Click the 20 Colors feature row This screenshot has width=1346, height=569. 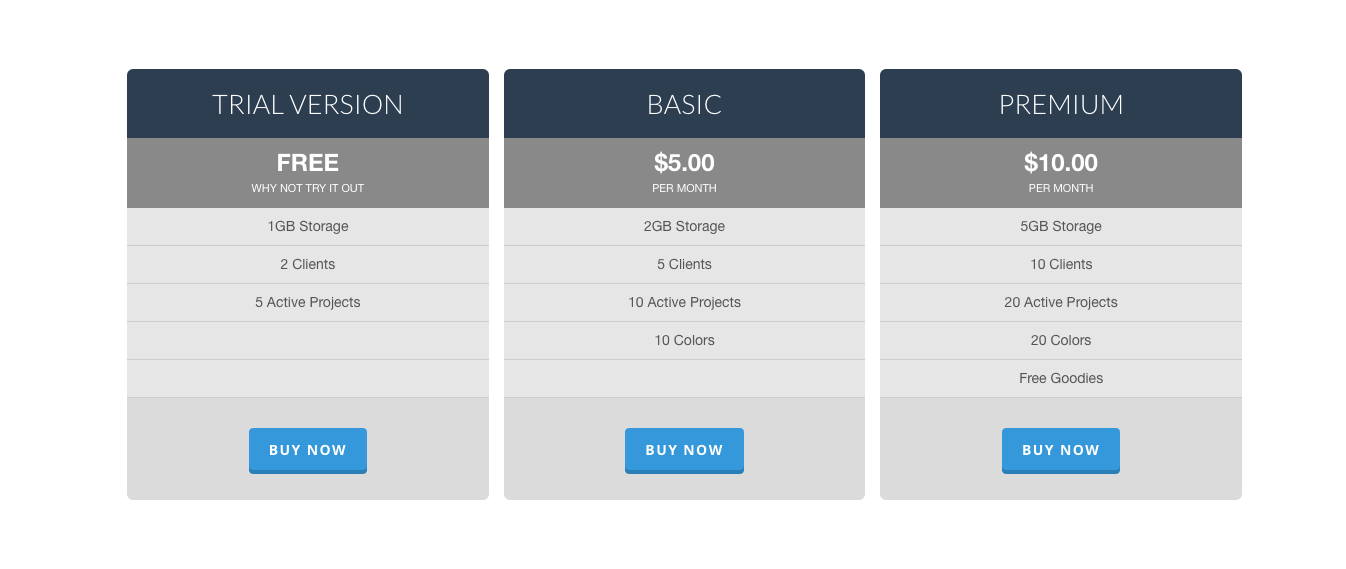[x=1061, y=341]
